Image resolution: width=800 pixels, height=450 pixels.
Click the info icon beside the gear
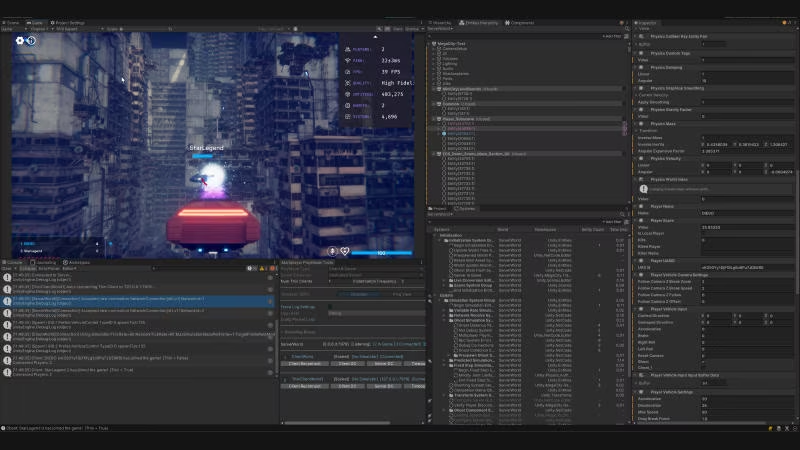tap(31, 41)
